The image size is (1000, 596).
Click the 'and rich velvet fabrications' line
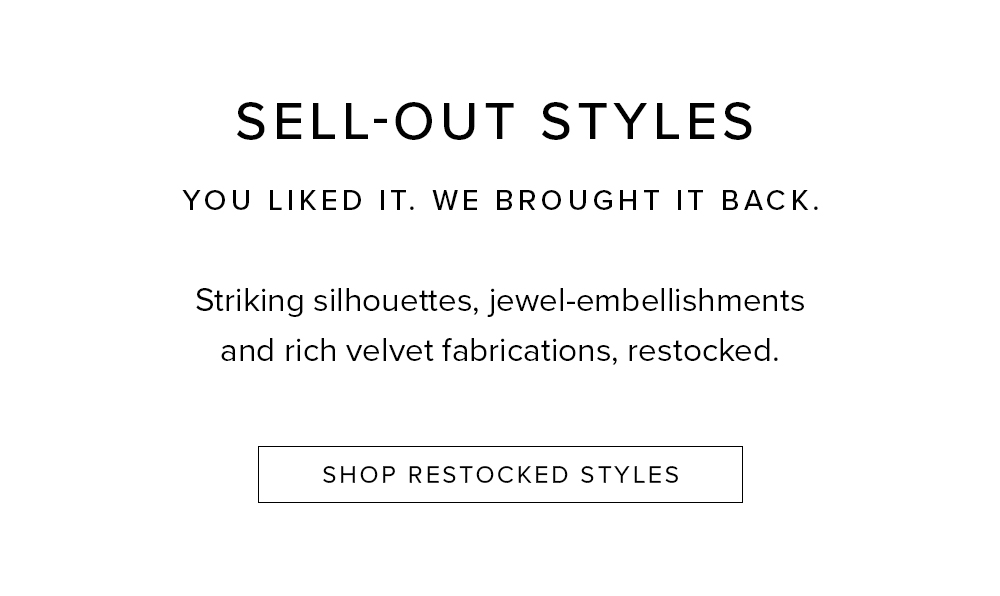pyautogui.click(x=500, y=351)
